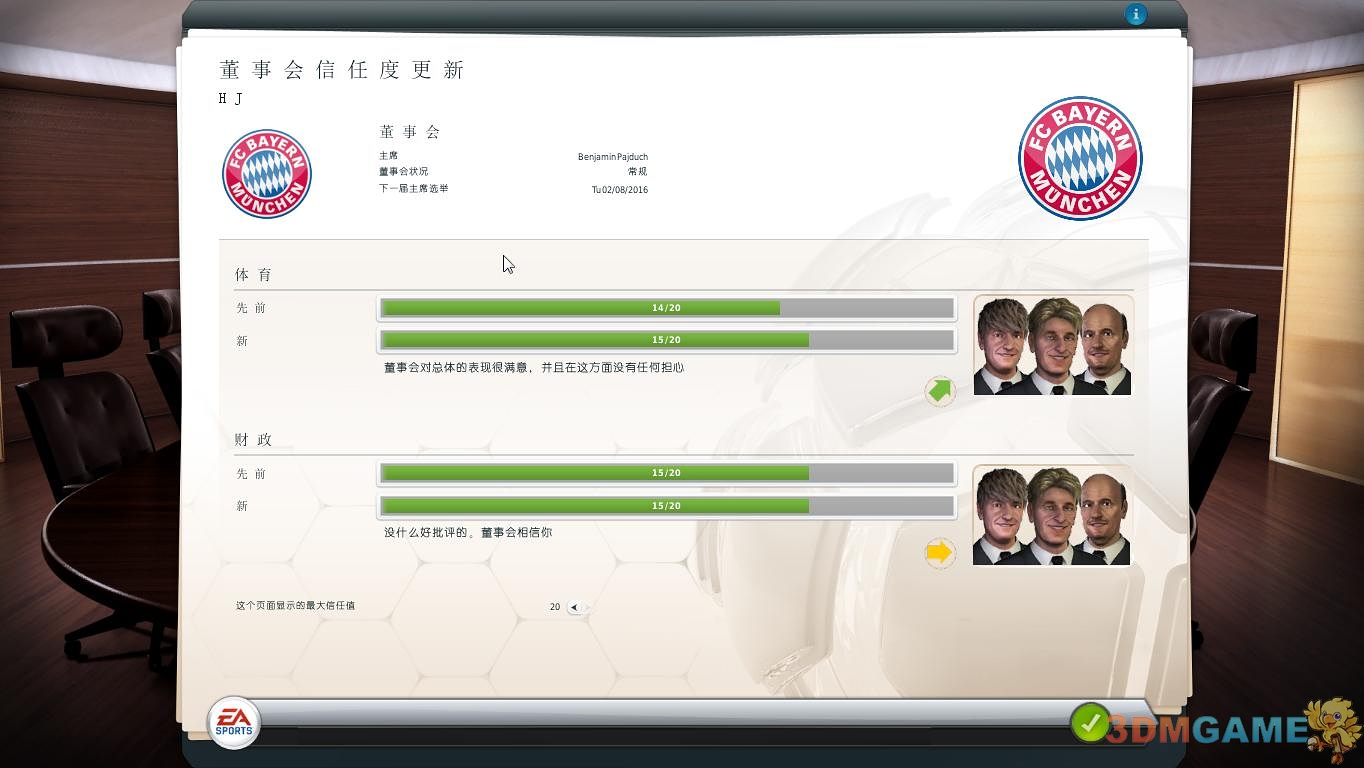Open the info icon at top right
This screenshot has height=768, width=1364.
pos(1135,14)
